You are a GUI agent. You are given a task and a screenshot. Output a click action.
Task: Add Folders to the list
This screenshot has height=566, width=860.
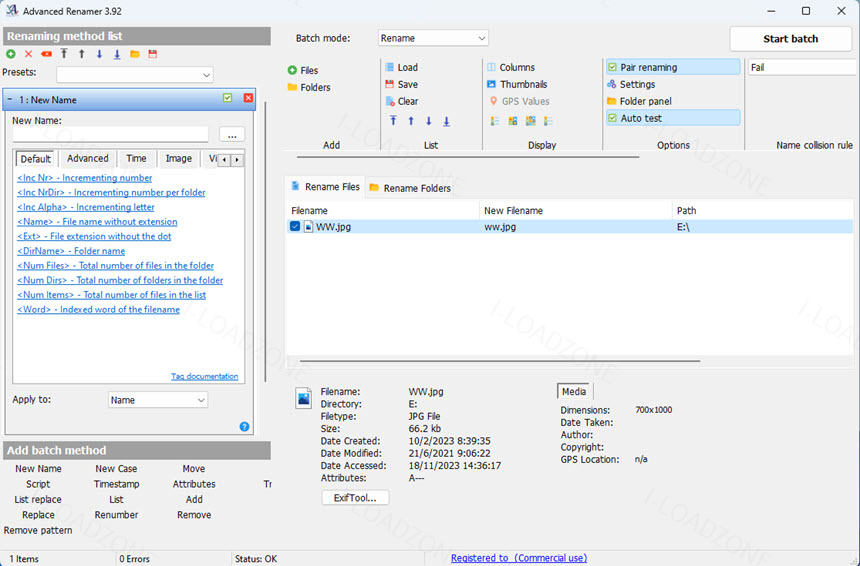pos(309,87)
